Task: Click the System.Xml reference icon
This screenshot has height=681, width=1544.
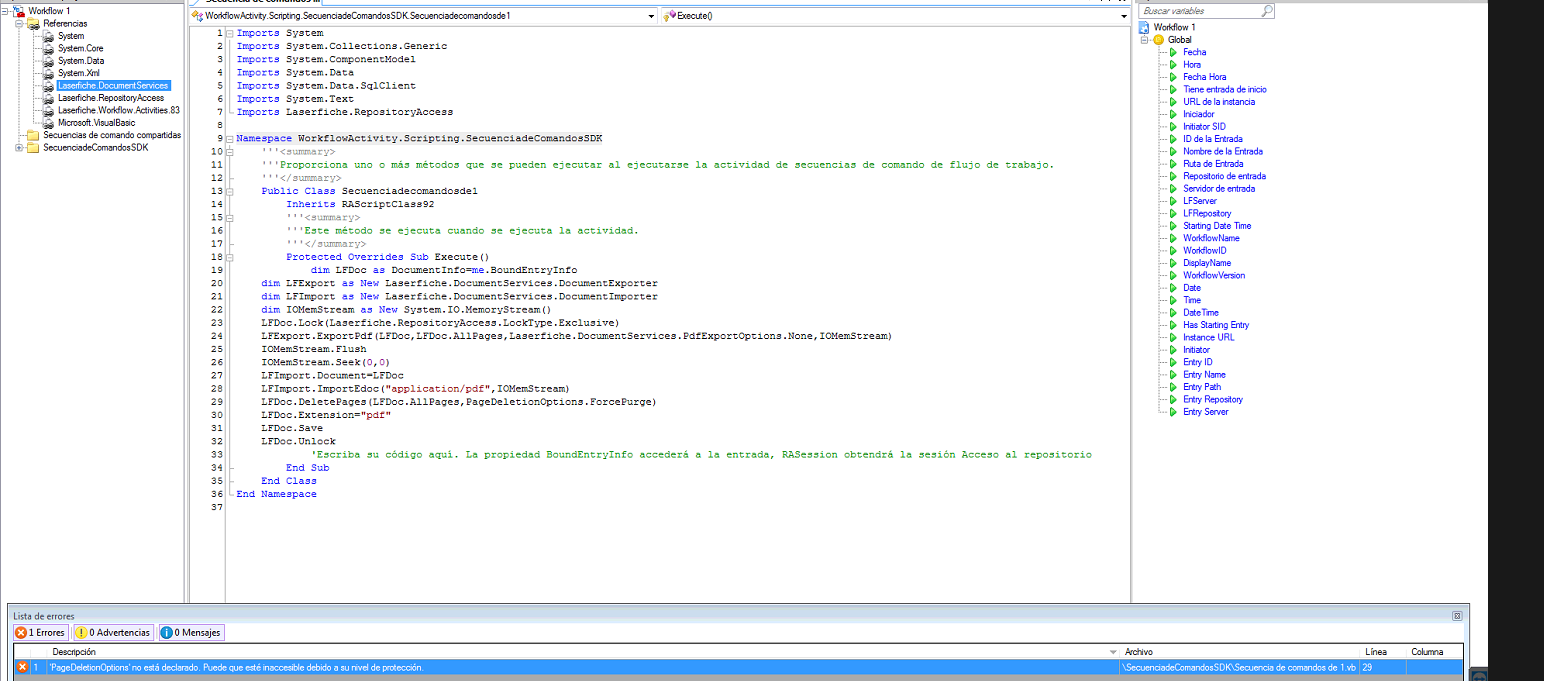Action: [49, 73]
